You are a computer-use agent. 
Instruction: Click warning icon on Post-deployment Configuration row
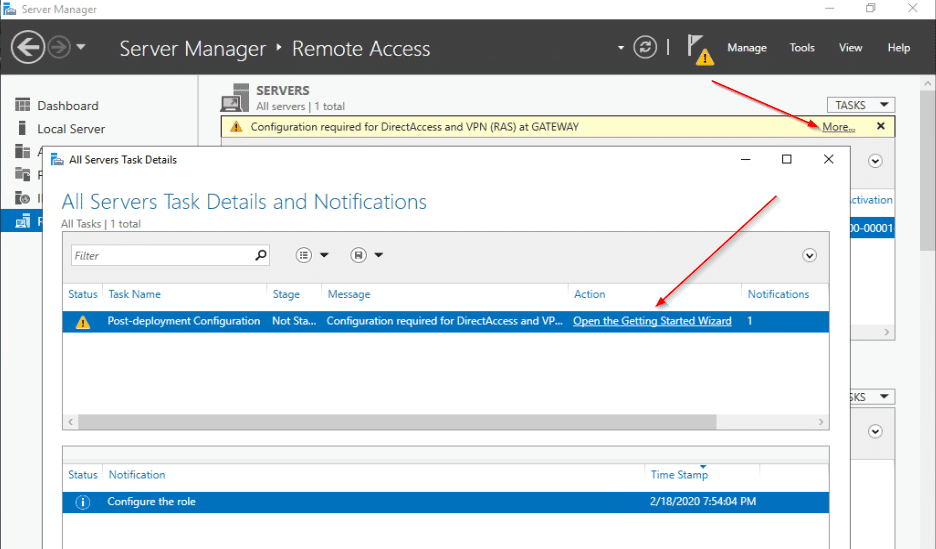tap(83, 321)
